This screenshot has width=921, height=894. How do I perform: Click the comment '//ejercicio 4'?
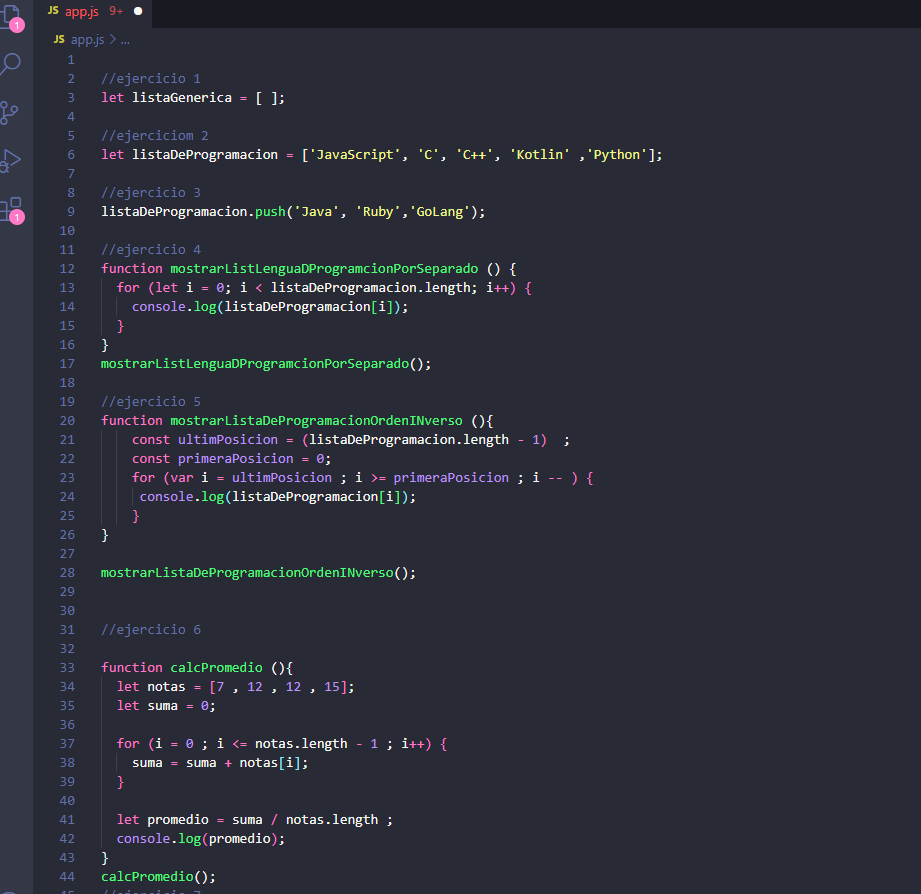pyautogui.click(x=150, y=250)
